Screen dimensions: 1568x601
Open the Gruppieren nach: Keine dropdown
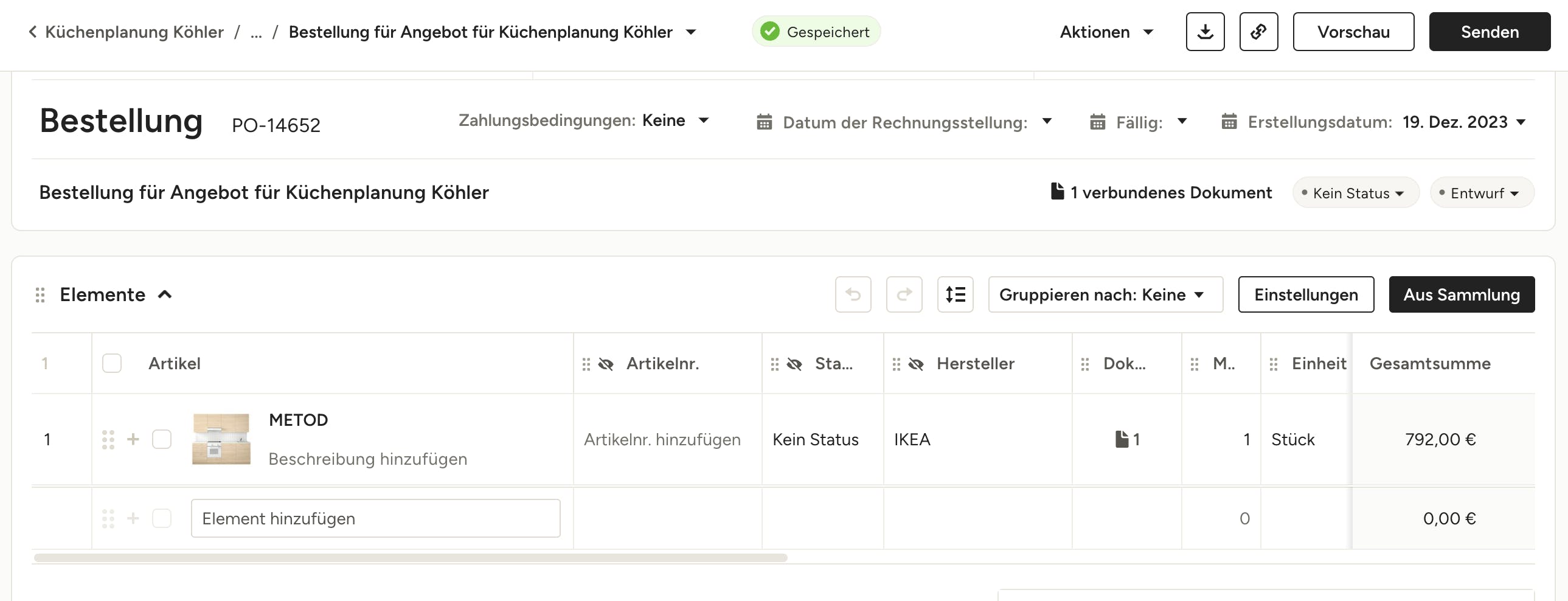pyautogui.click(x=1105, y=294)
